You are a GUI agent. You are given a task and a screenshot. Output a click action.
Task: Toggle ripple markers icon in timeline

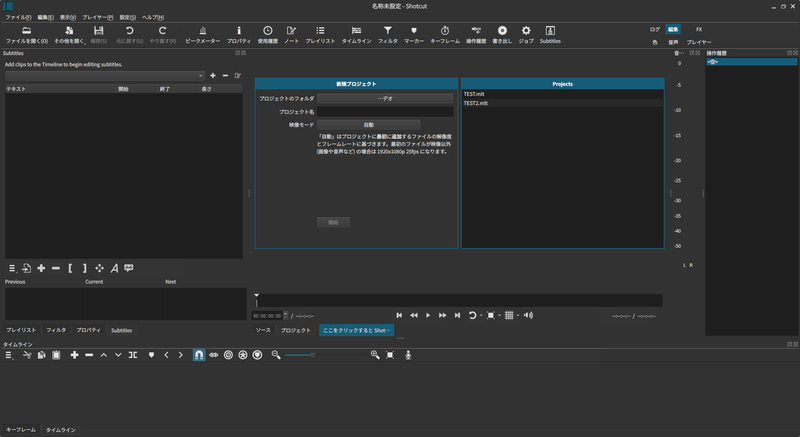pos(258,355)
